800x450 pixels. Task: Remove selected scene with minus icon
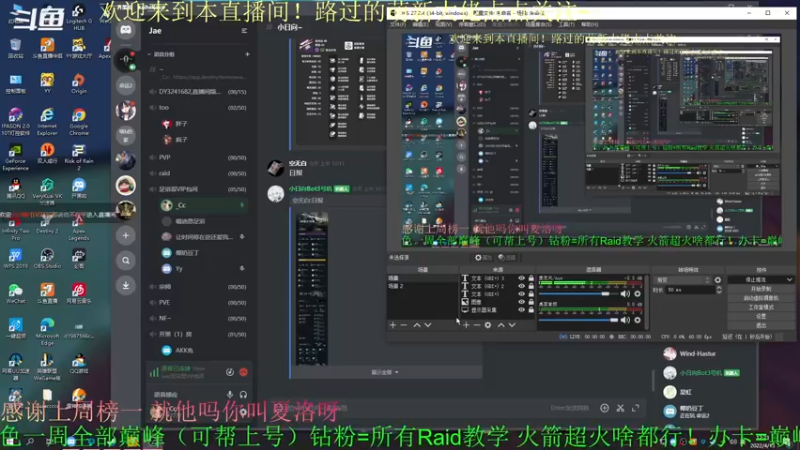point(404,325)
